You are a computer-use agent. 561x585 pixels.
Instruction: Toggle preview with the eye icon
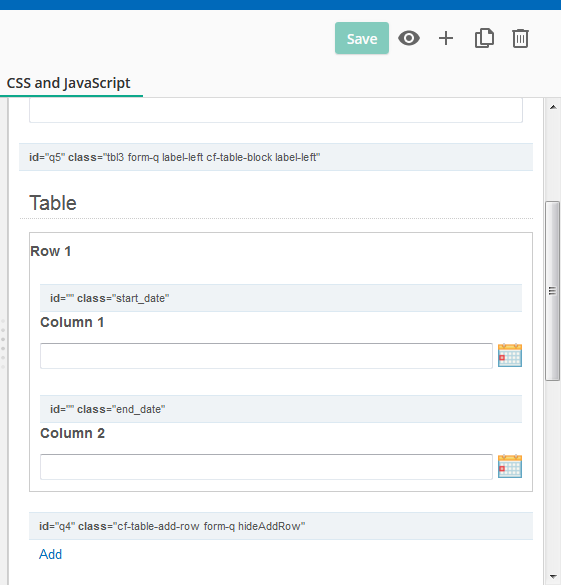coord(409,38)
